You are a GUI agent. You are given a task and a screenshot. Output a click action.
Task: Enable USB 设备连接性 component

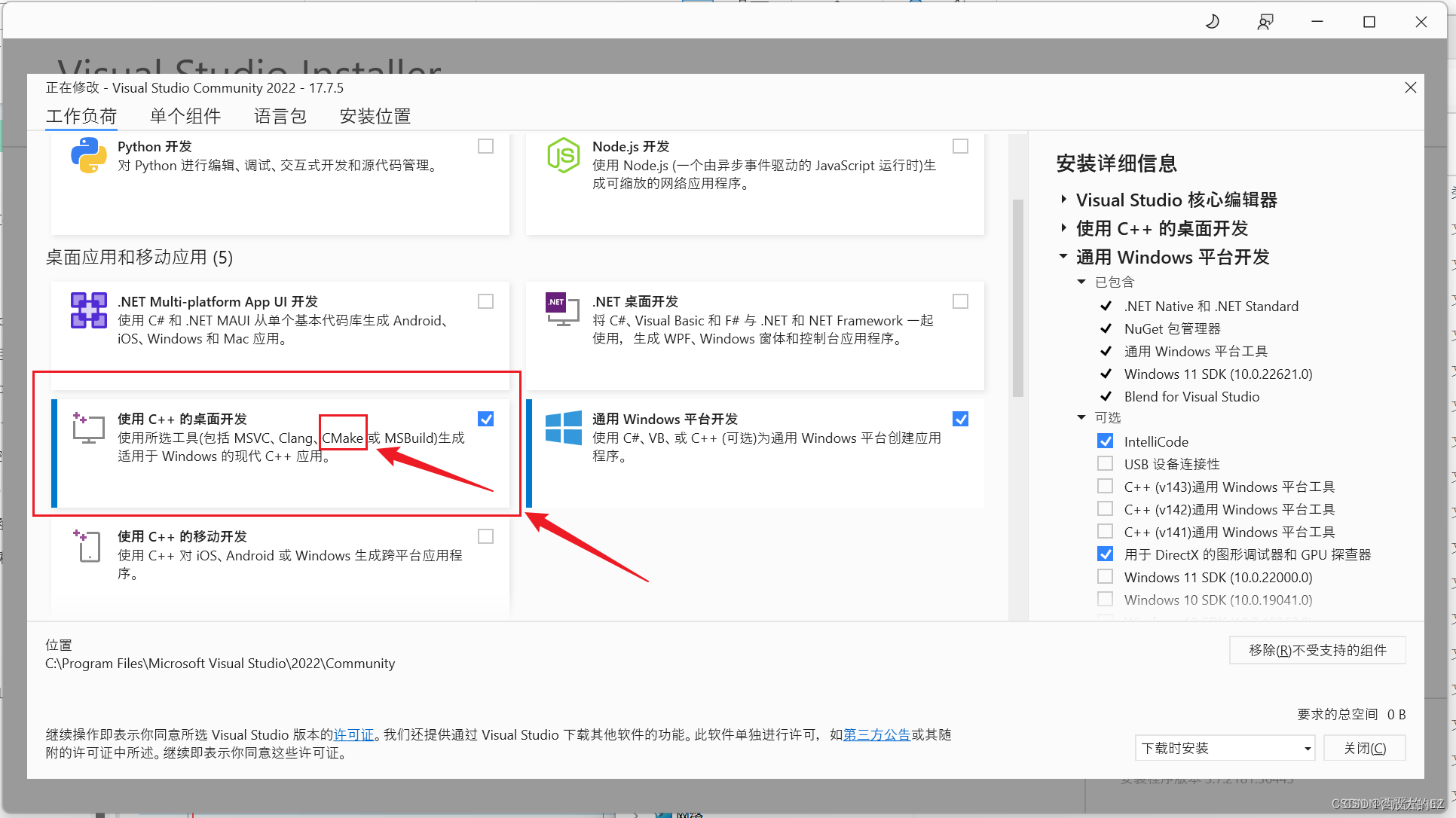pyautogui.click(x=1105, y=463)
